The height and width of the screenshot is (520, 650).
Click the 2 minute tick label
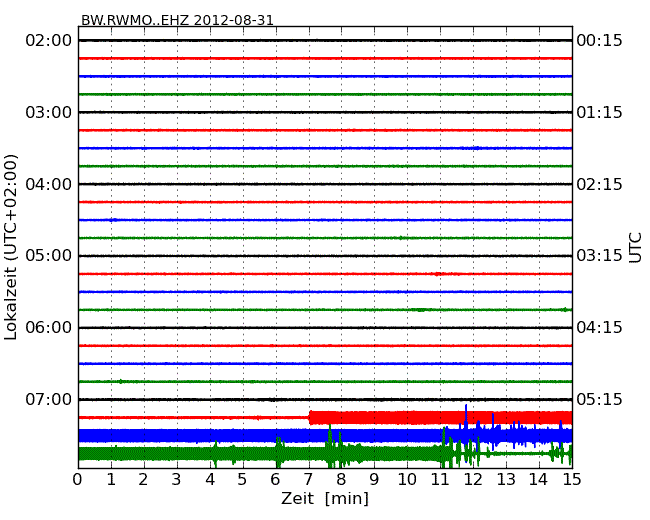point(143,480)
